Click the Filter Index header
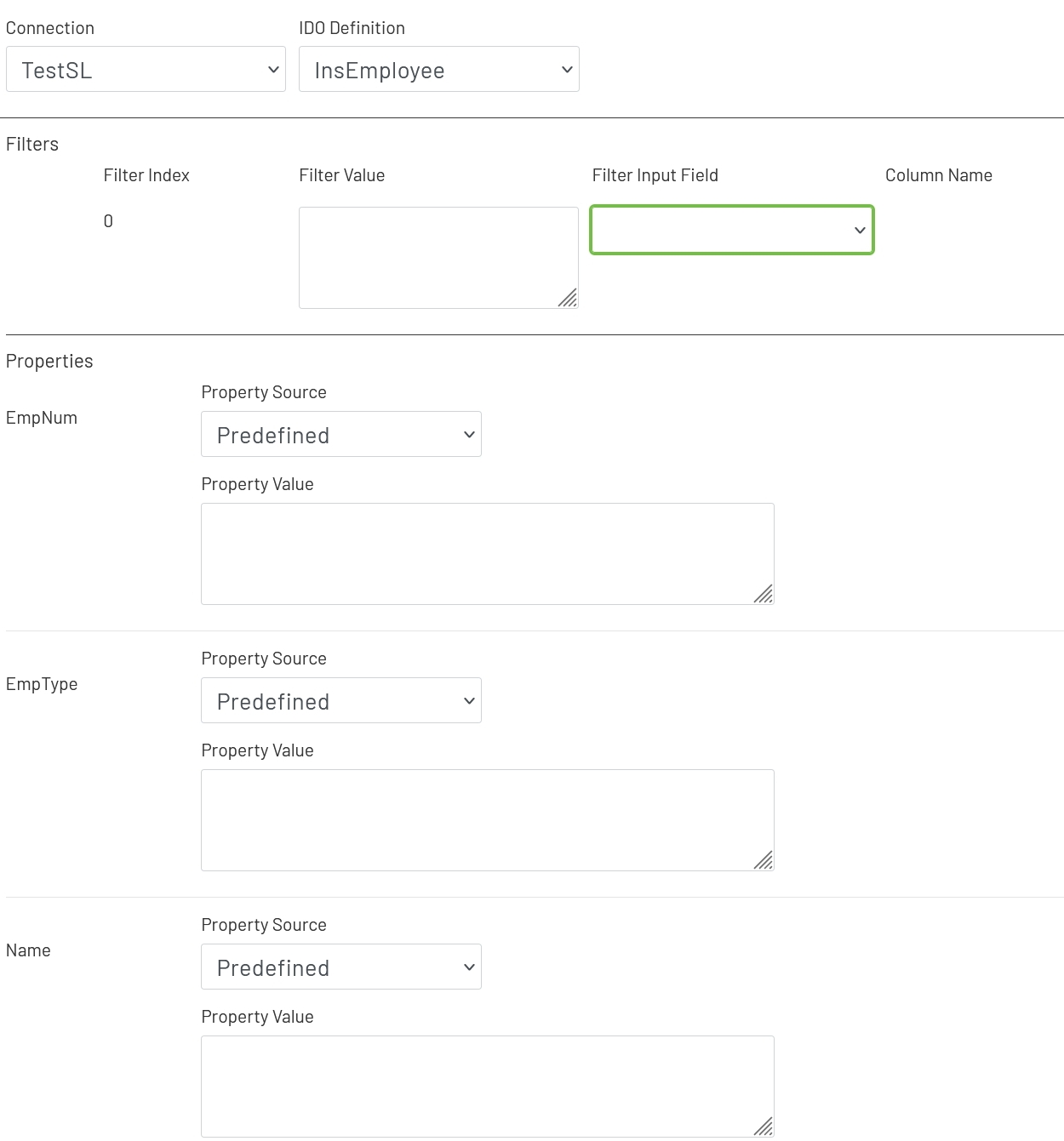 tap(146, 175)
